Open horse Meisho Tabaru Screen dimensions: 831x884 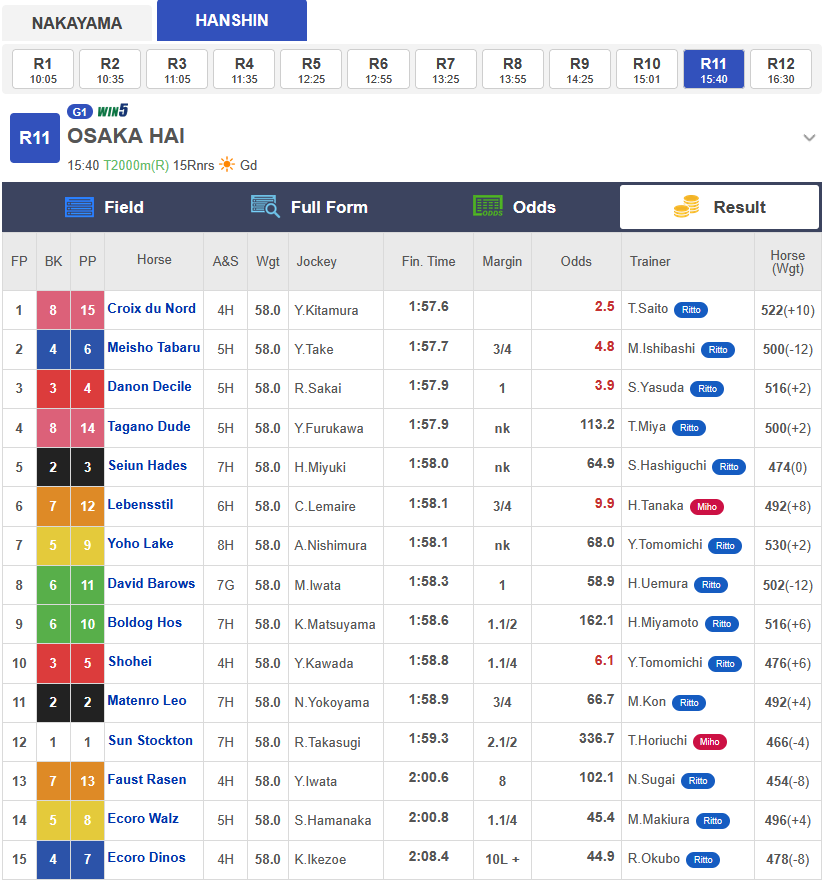click(x=154, y=348)
